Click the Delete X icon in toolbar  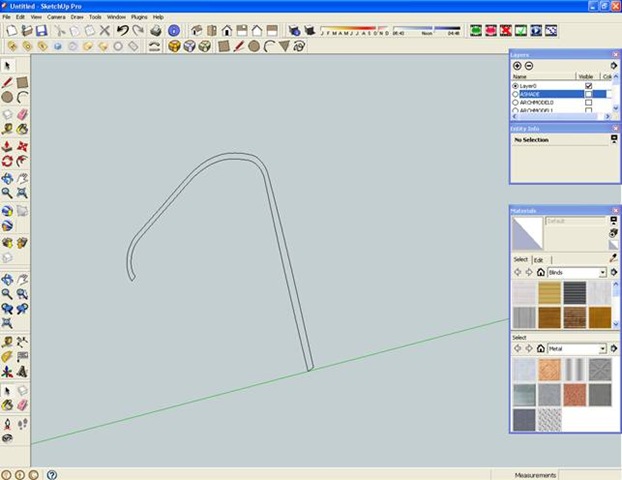pos(106,31)
